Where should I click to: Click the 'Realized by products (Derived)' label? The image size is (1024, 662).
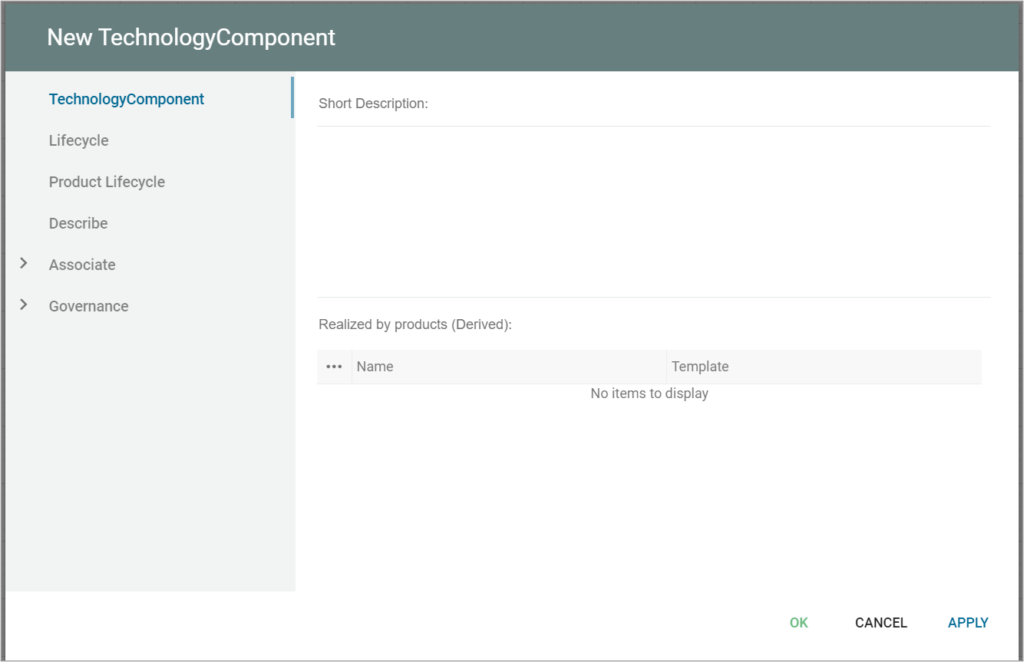click(x=415, y=325)
